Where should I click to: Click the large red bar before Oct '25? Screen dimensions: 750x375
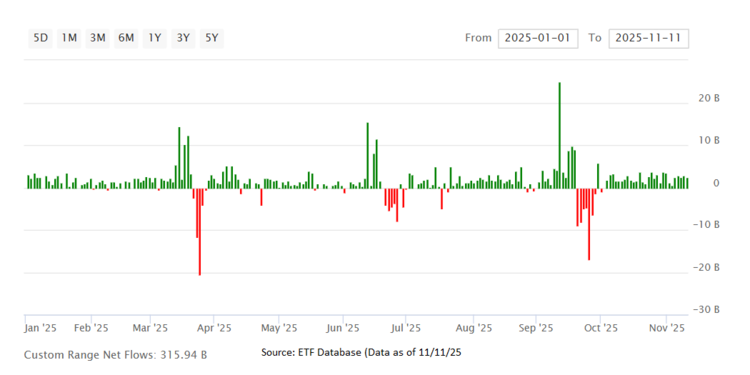tap(589, 224)
